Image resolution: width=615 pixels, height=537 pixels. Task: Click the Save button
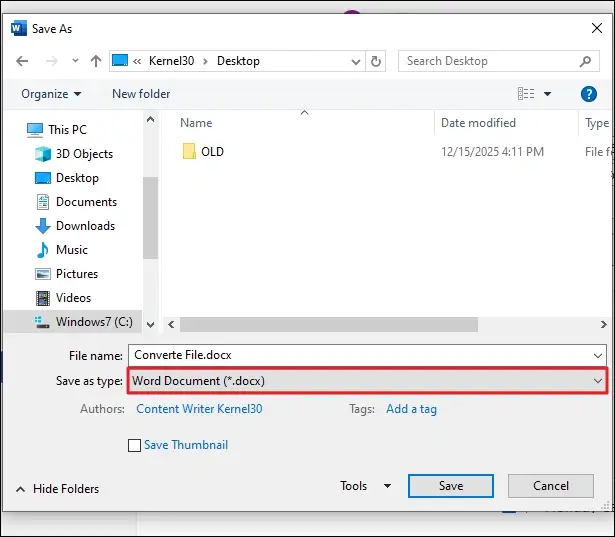click(x=451, y=486)
